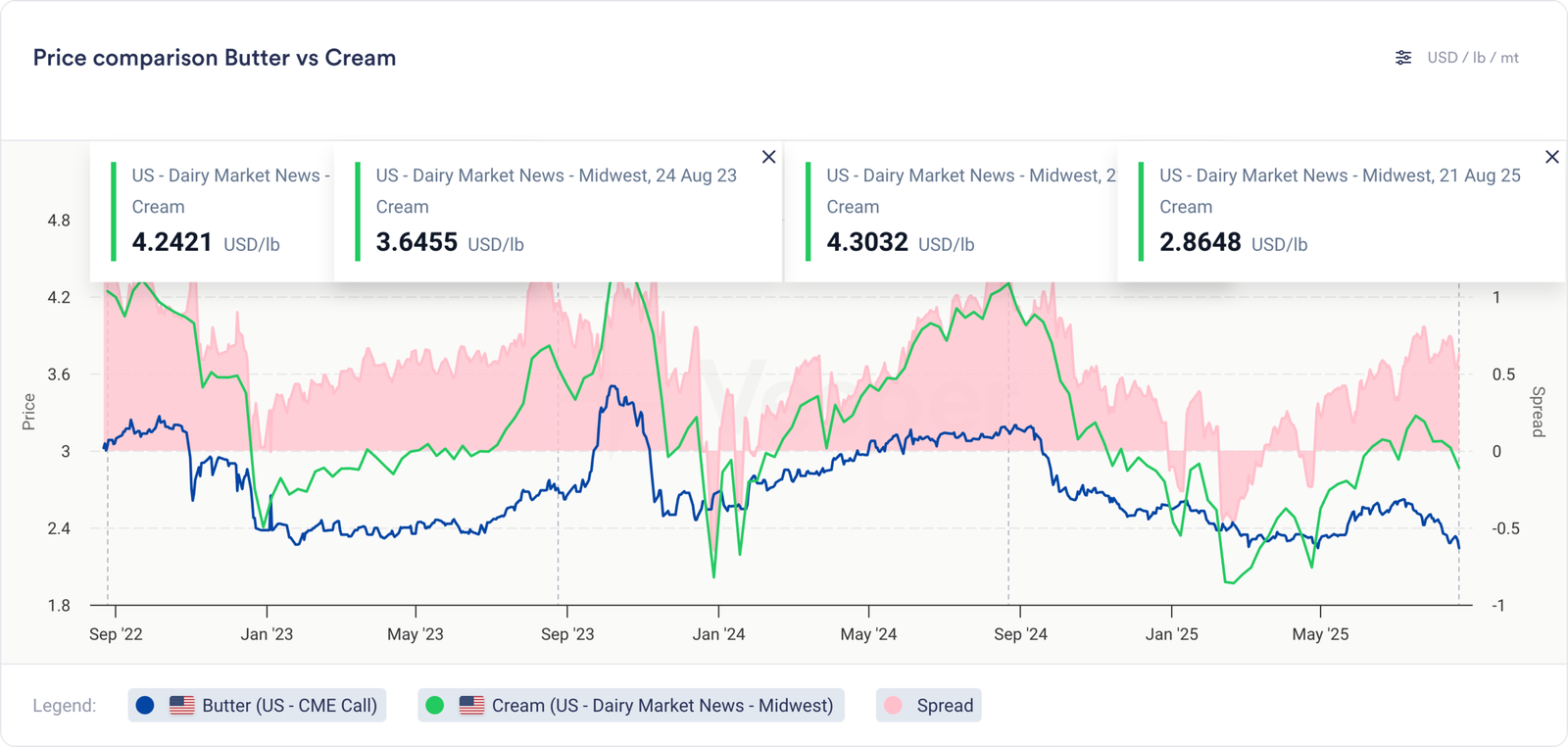Toggle Cream (US - Dairy Market News - Midwest) series
The image size is (1568, 747).
click(x=661, y=705)
